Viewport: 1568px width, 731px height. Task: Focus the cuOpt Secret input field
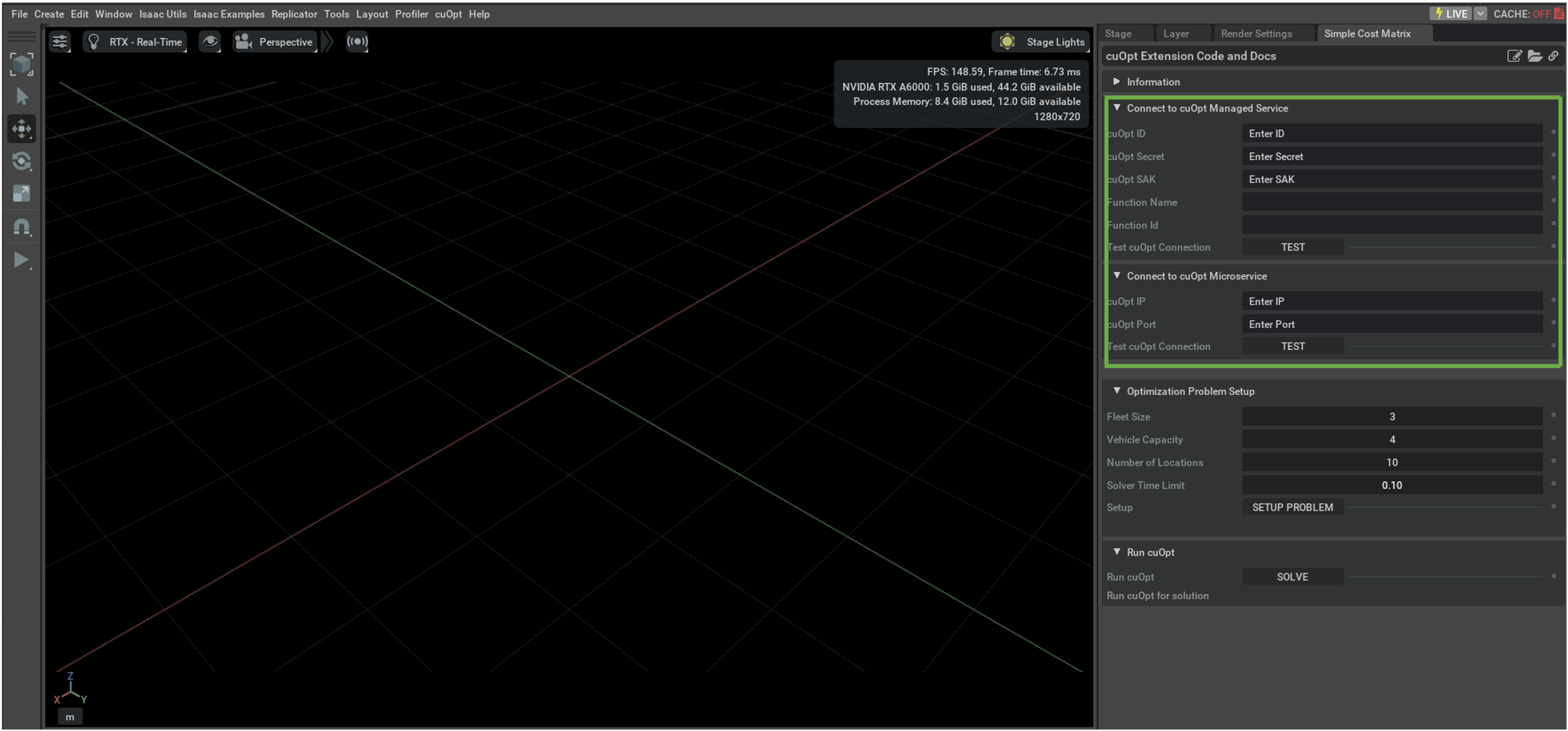1392,157
